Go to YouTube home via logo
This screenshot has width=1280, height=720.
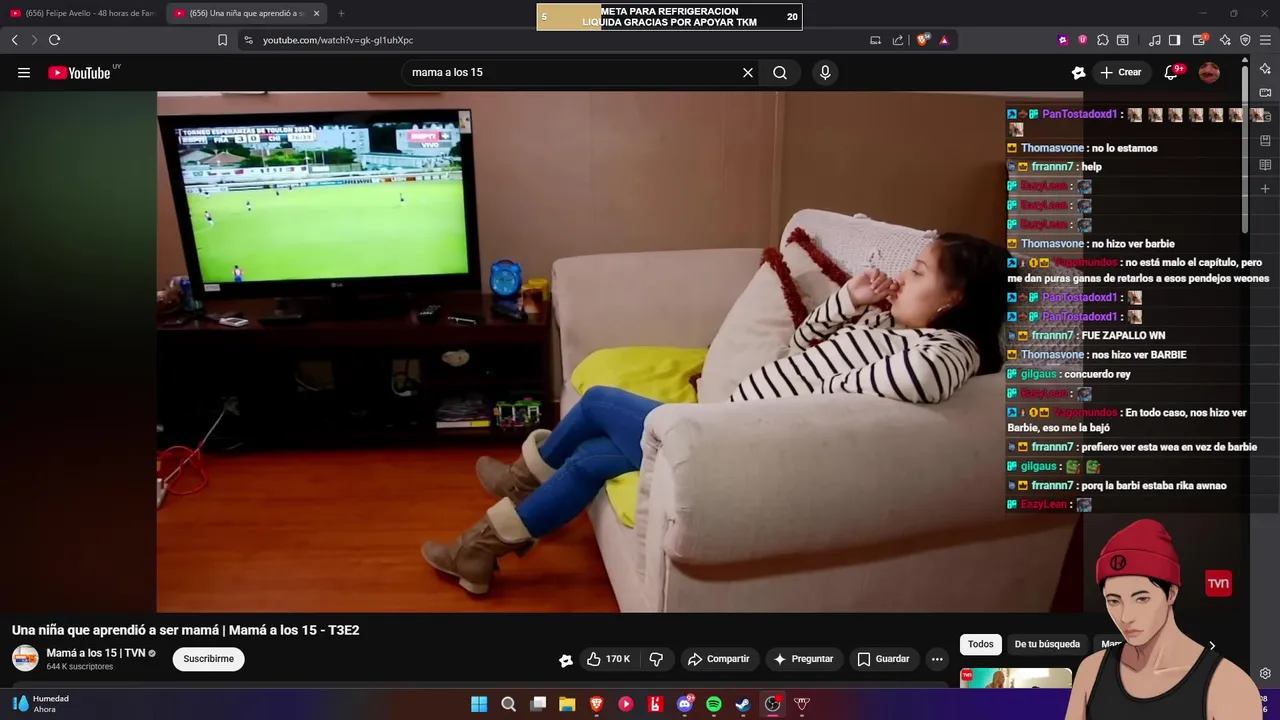(79, 72)
